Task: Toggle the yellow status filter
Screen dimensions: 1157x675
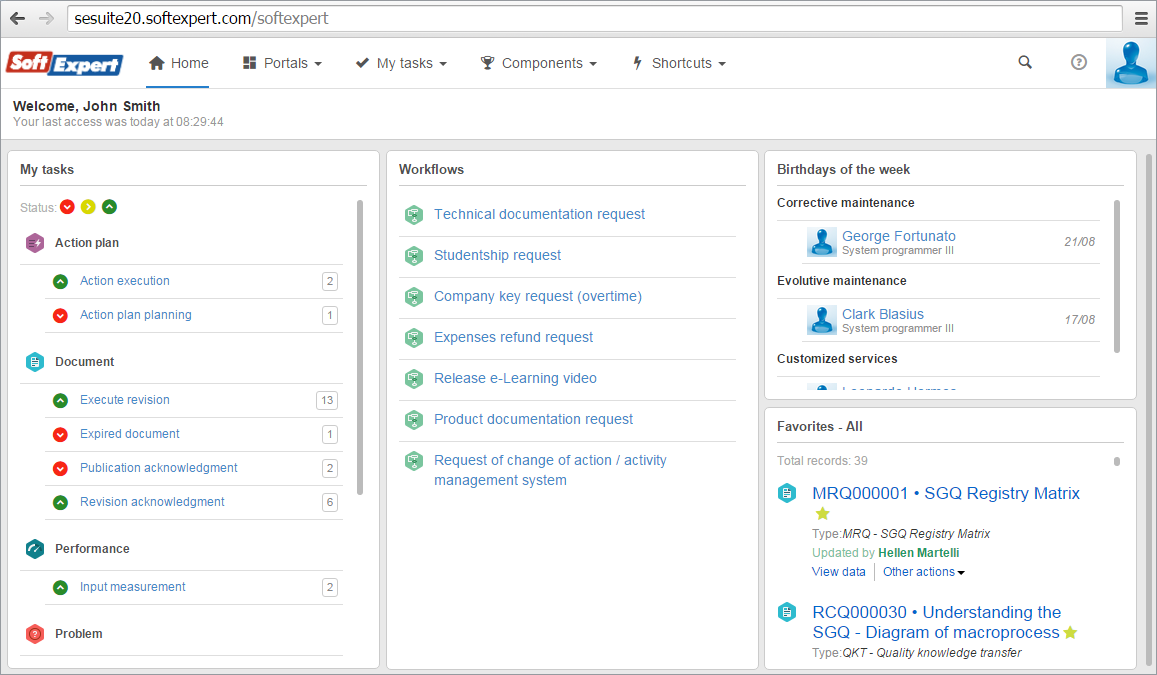Action: (89, 207)
